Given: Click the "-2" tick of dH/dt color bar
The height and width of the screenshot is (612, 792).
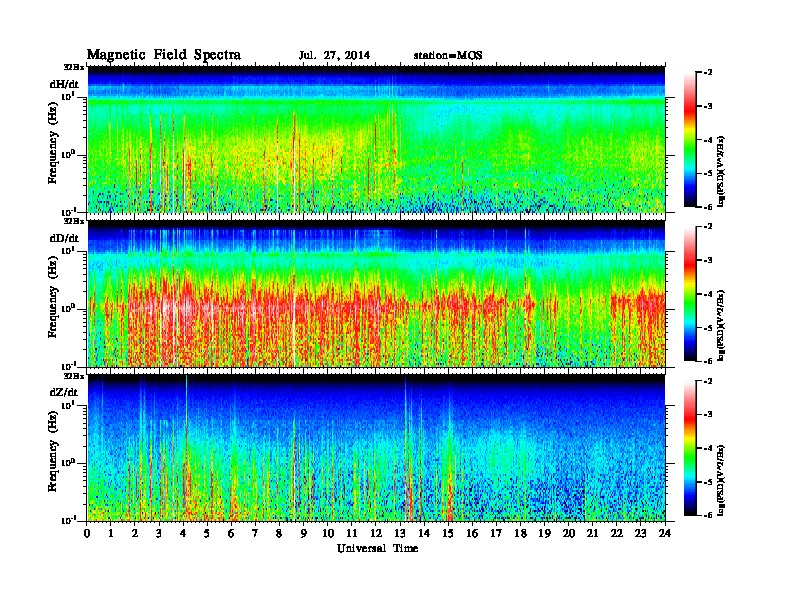Looking at the screenshot, I should tap(708, 73).
